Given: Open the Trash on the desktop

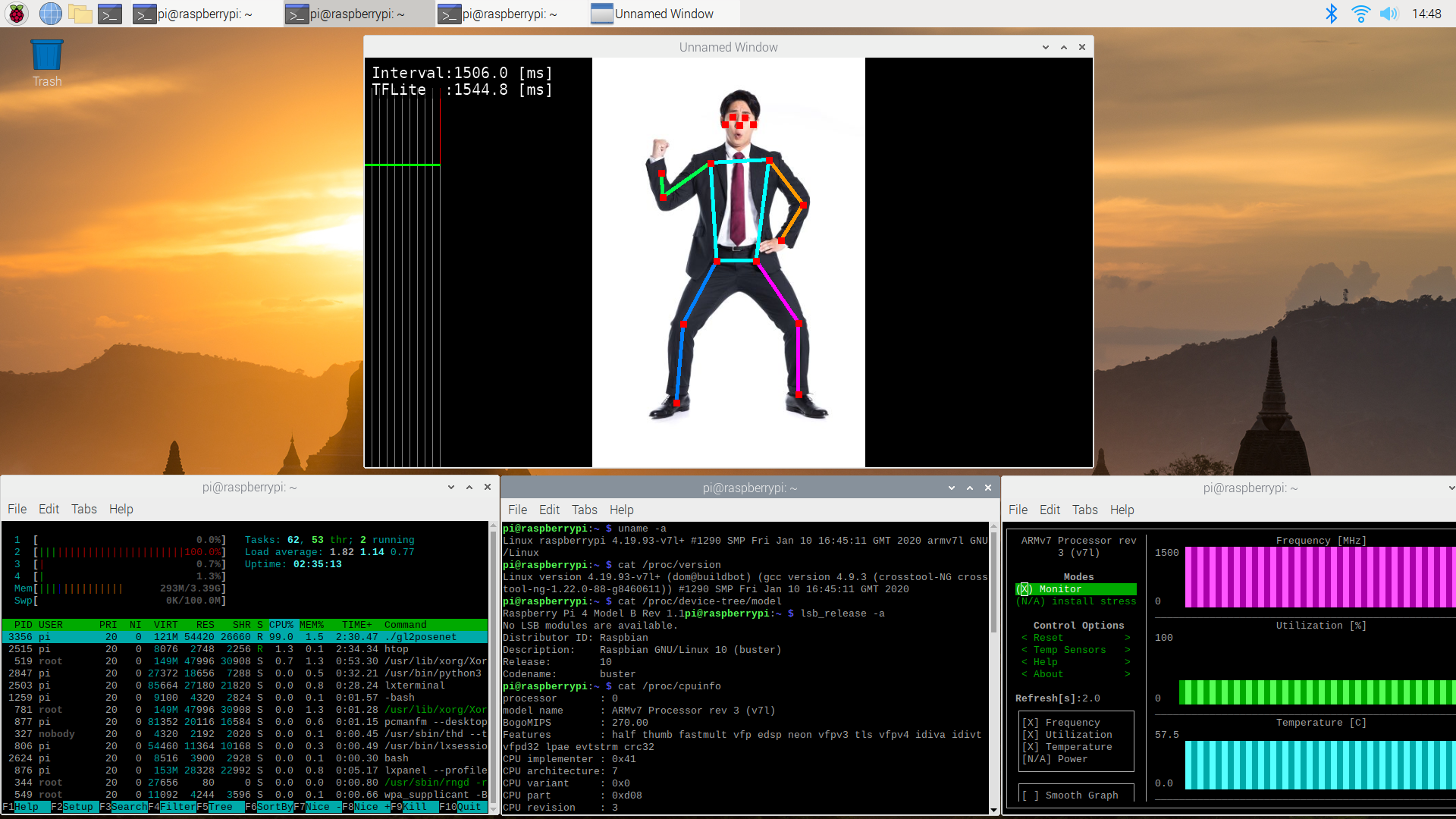Looking at the screenshot, I should click(46, 53).
